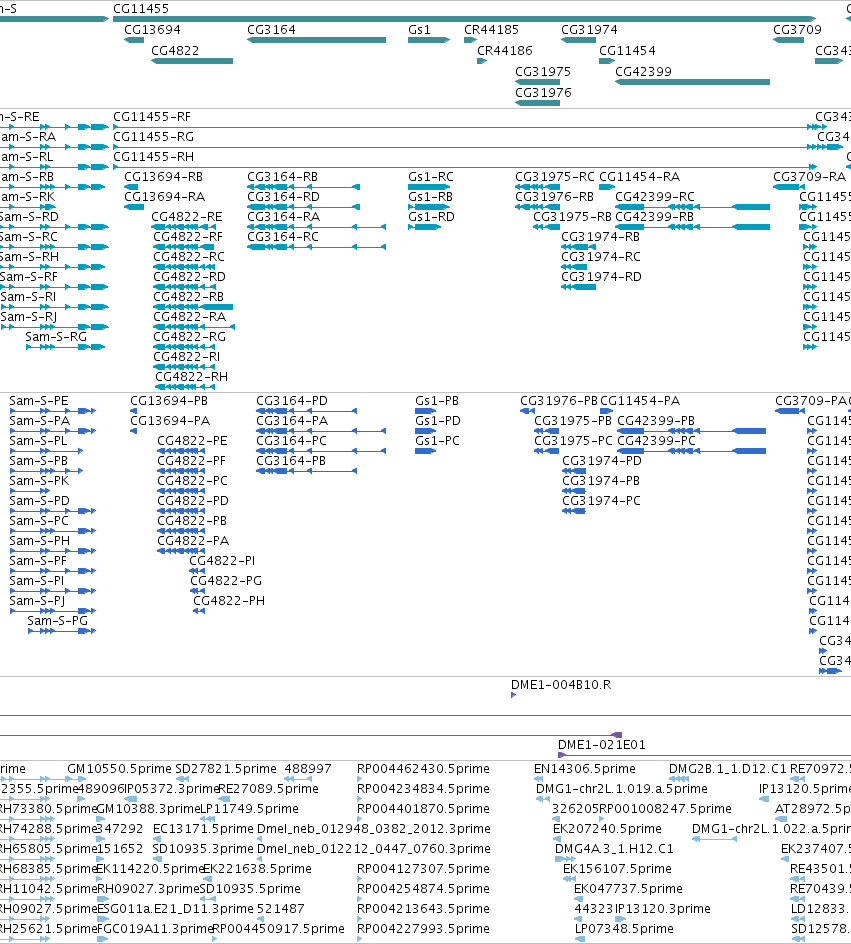The height and width of the screenshot is (944, 851).
Task: Open protein CG31974-PC
Action: [x=601, y=500]
